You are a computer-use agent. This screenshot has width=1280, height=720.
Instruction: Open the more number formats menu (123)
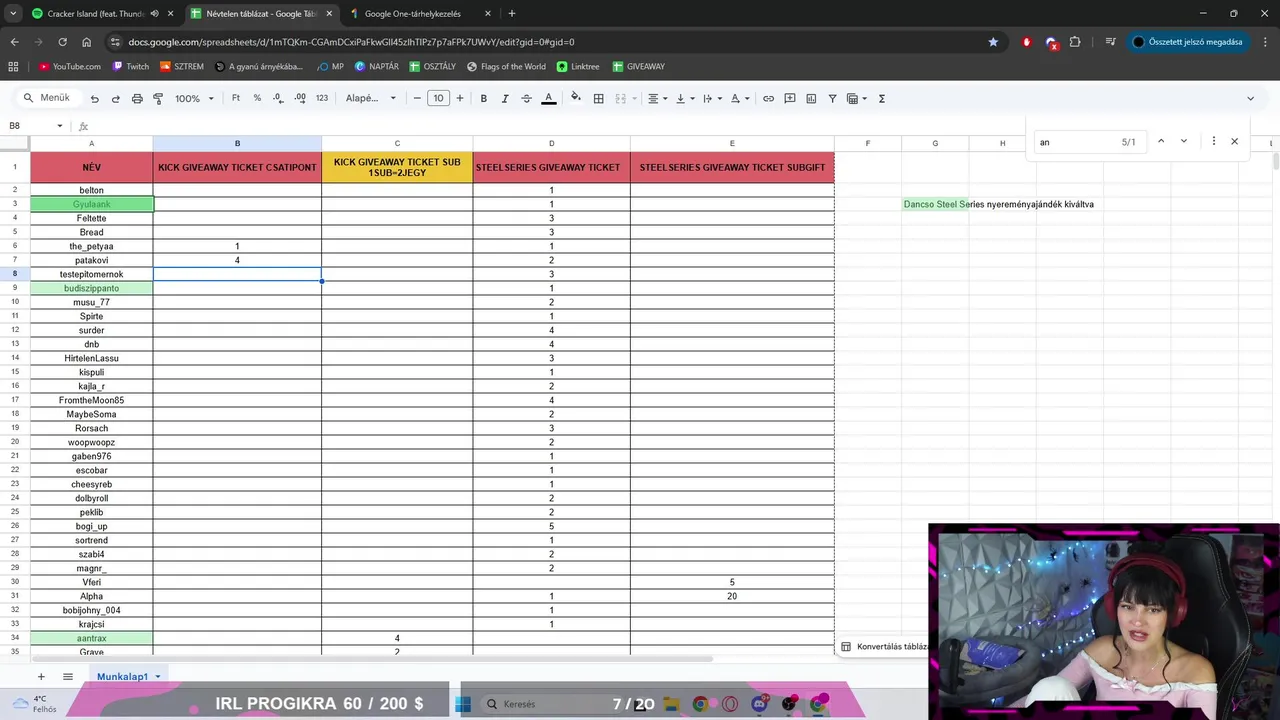(x=322, y=98)
